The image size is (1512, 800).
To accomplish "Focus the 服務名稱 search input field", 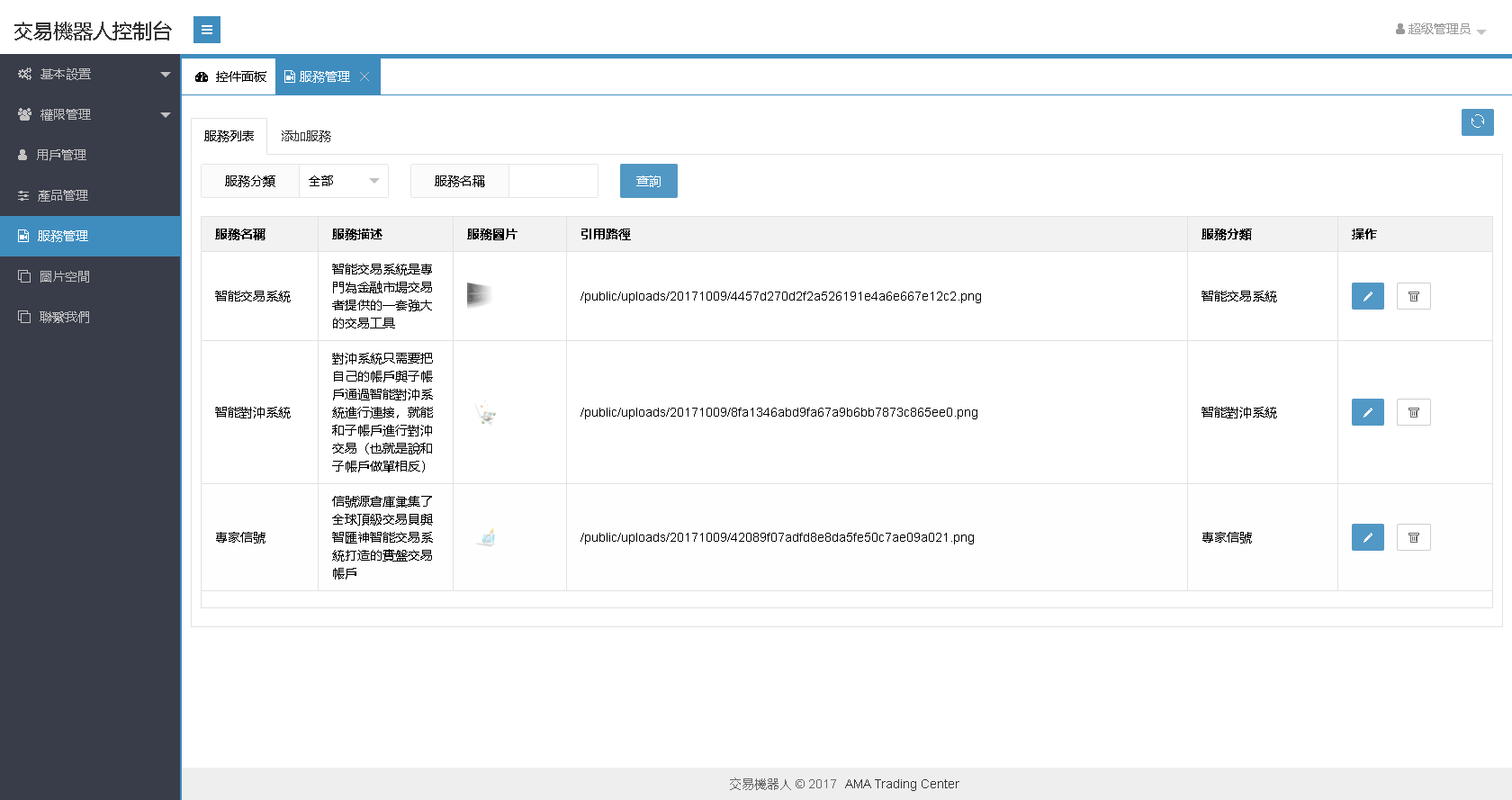I will pyautogui.click(x=553, y=181).
